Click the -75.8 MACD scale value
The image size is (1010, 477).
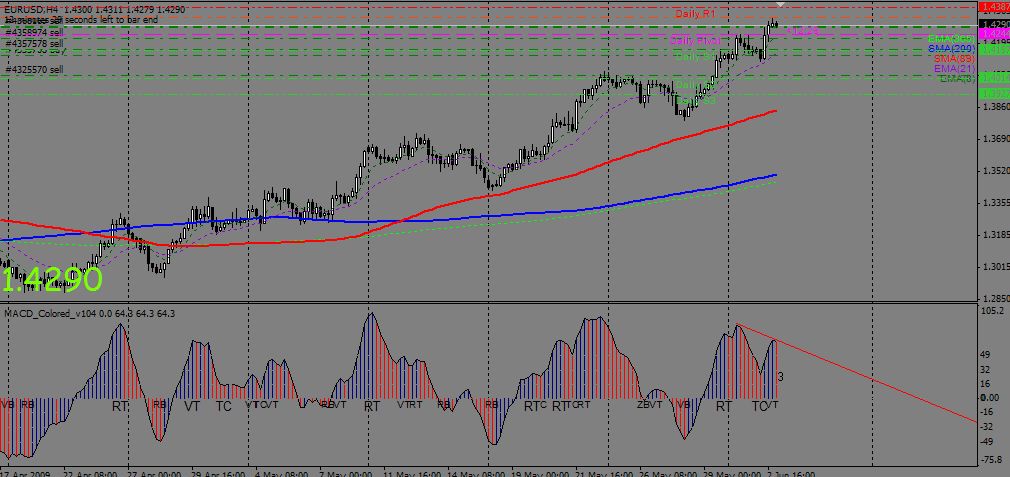tap(993, 460)
